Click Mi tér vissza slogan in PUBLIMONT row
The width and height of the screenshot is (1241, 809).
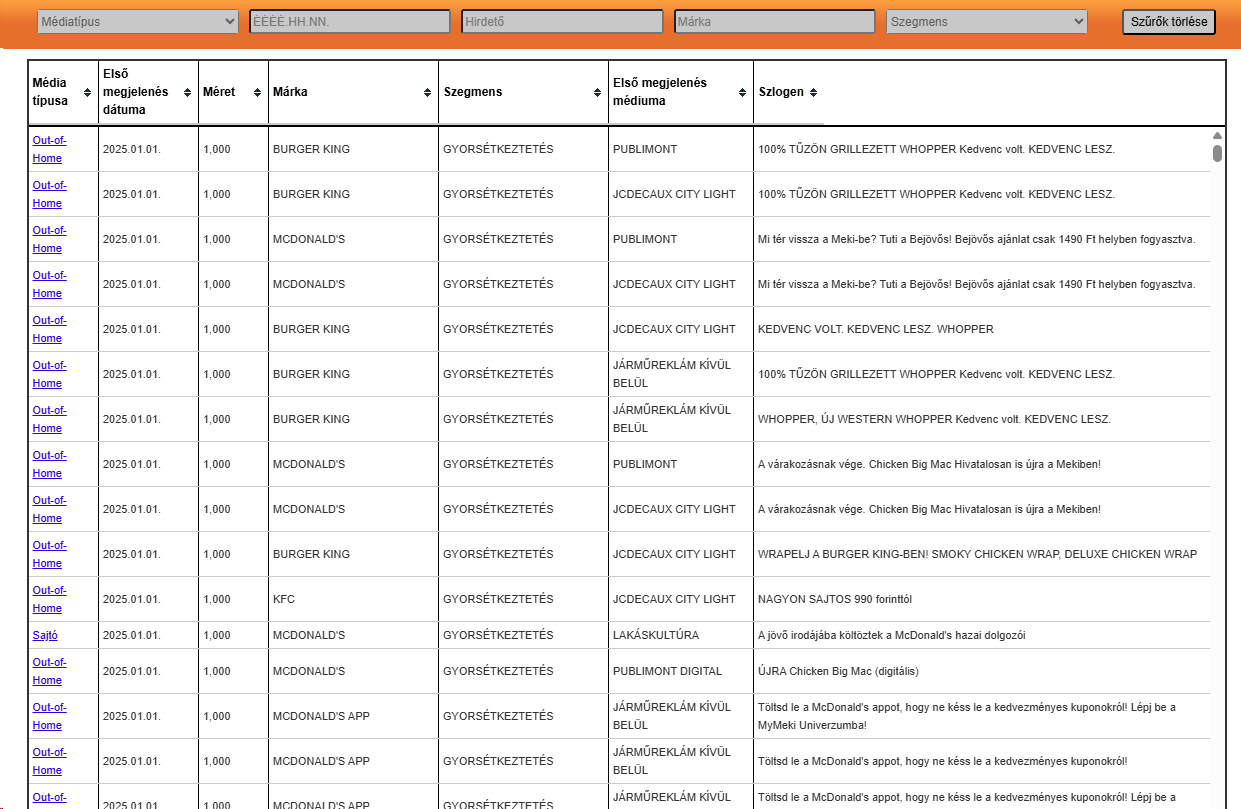pos(977,239)
